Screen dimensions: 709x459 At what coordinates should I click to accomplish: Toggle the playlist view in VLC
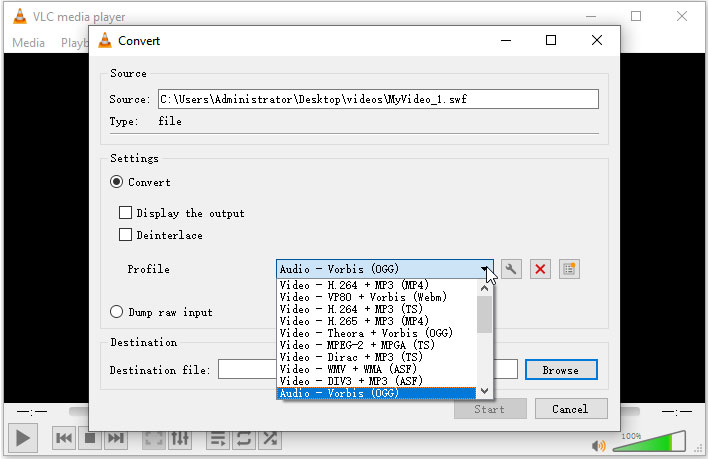coord(218,439)
